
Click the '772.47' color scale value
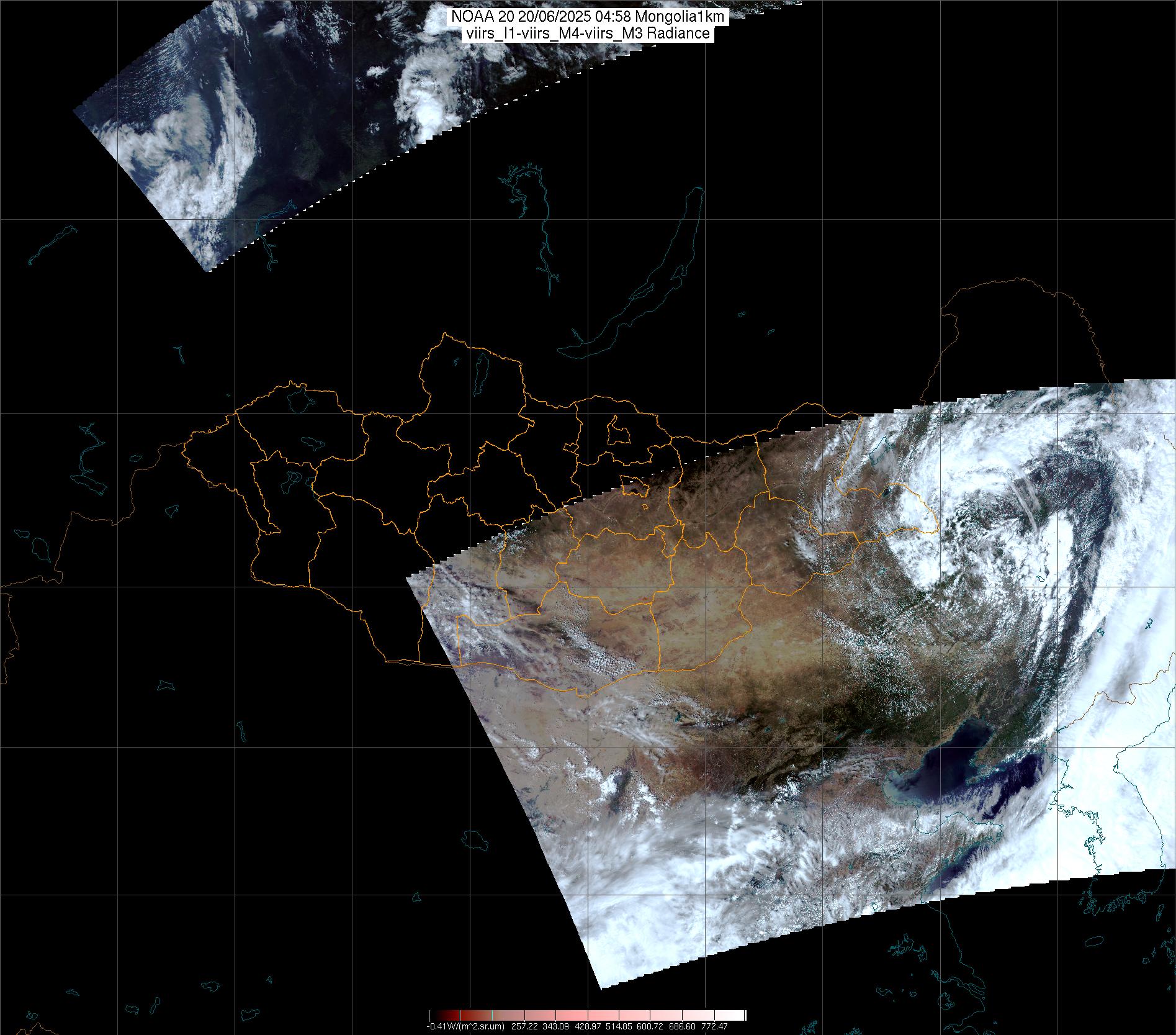pos(714,1026)
